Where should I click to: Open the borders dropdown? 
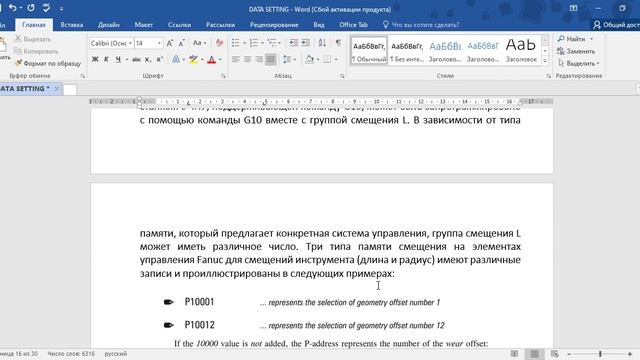pos(336,60)
